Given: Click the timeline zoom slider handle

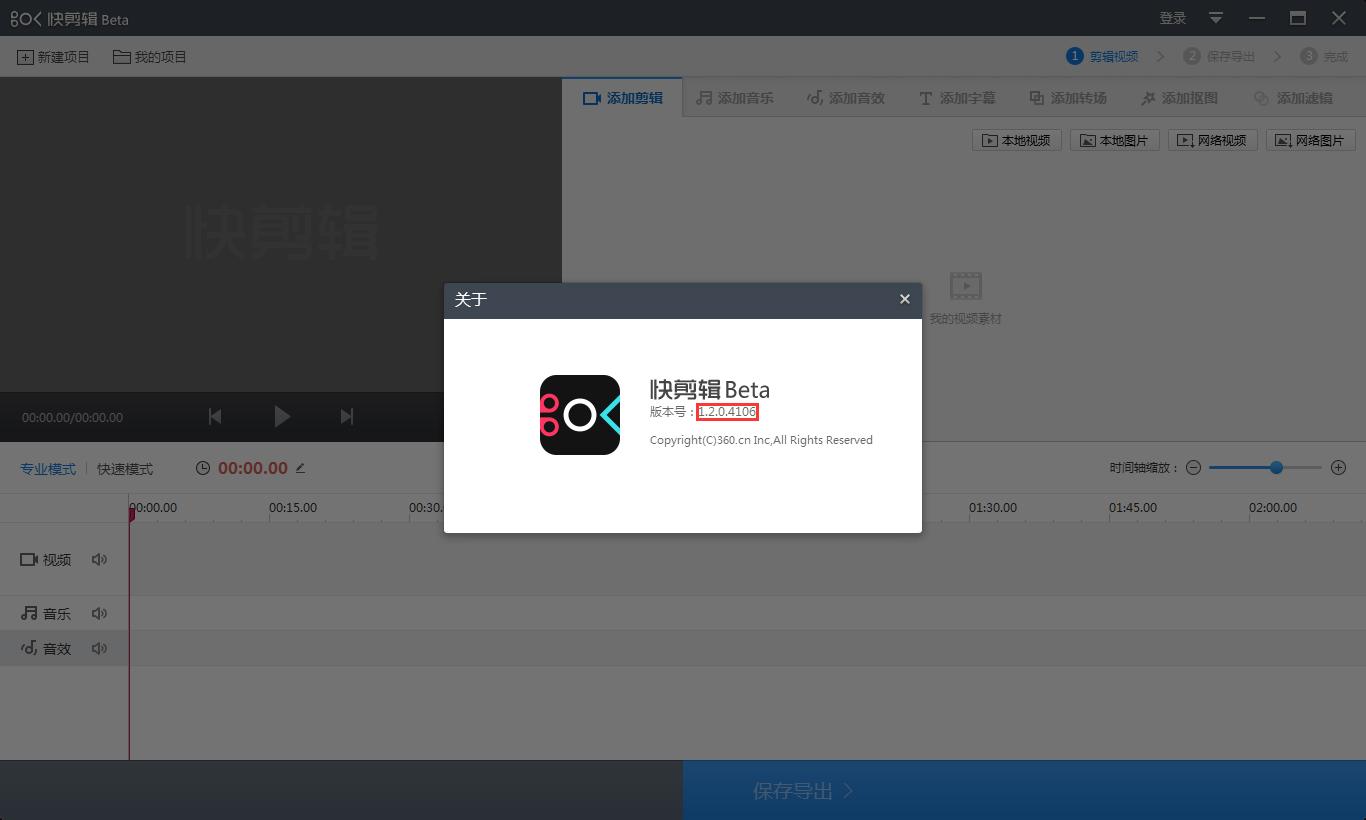Looking at the screenshot, I should coord(1276,468).
